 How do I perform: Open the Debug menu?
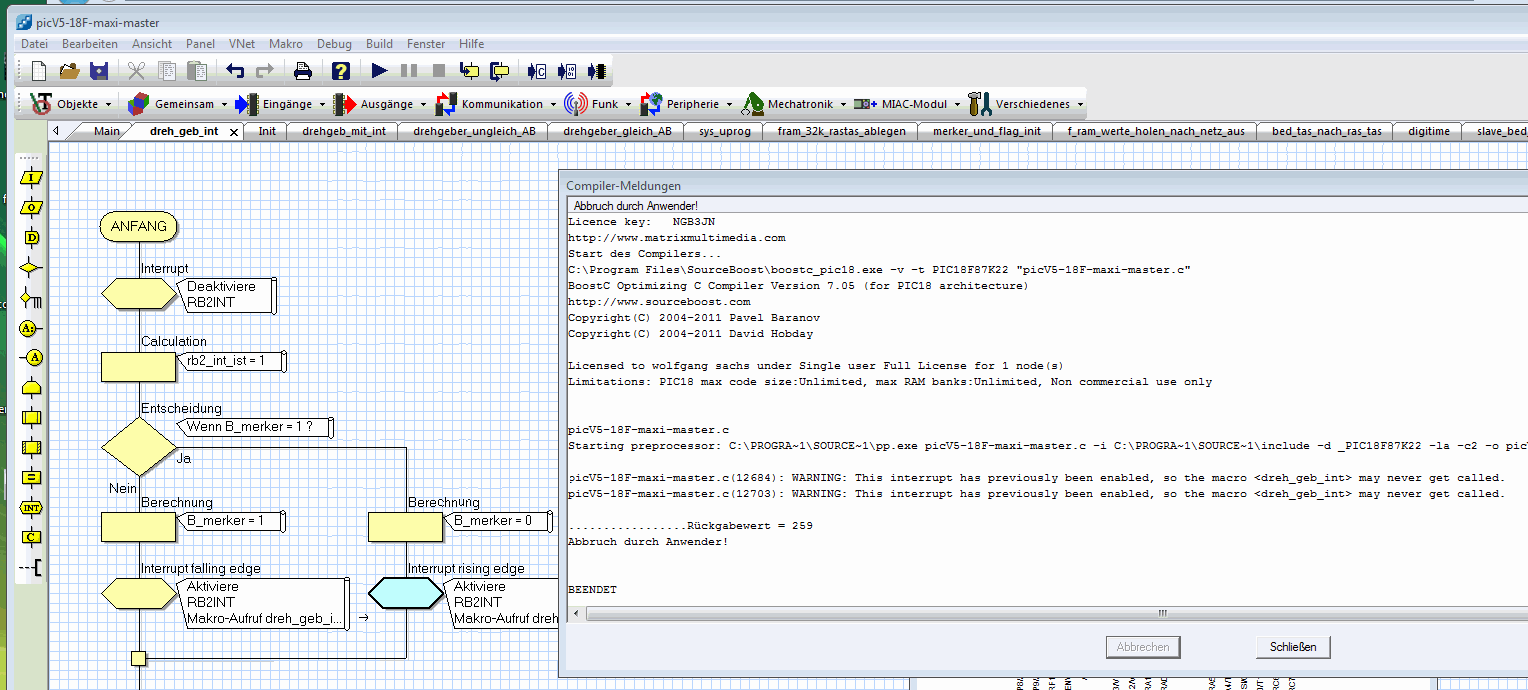pos(335,44)
